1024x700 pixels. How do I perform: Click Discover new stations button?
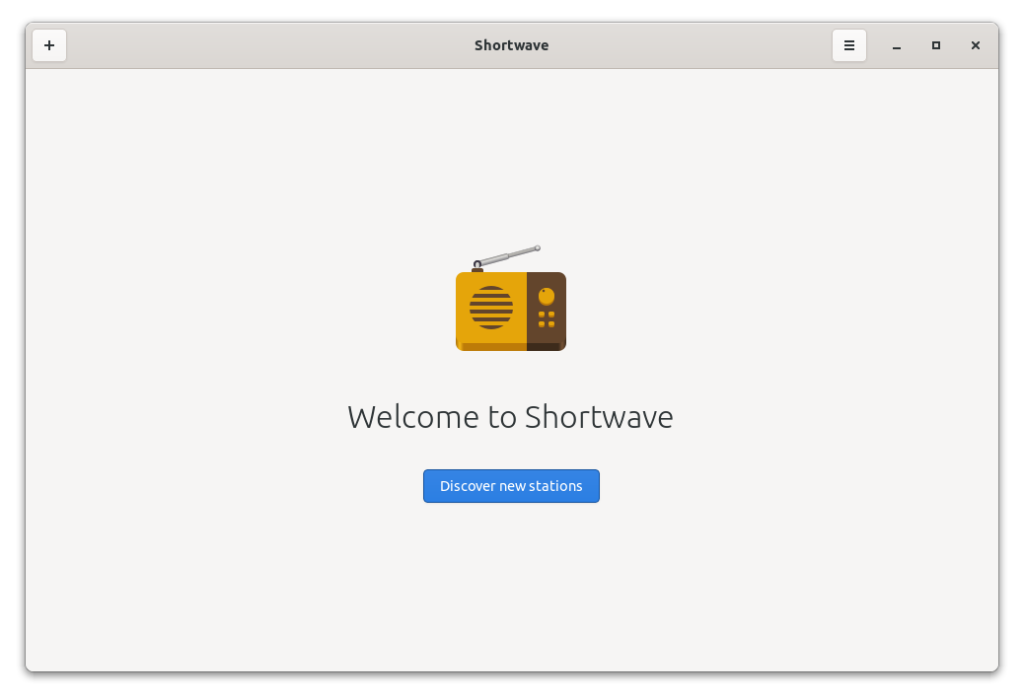click(511, 486)
